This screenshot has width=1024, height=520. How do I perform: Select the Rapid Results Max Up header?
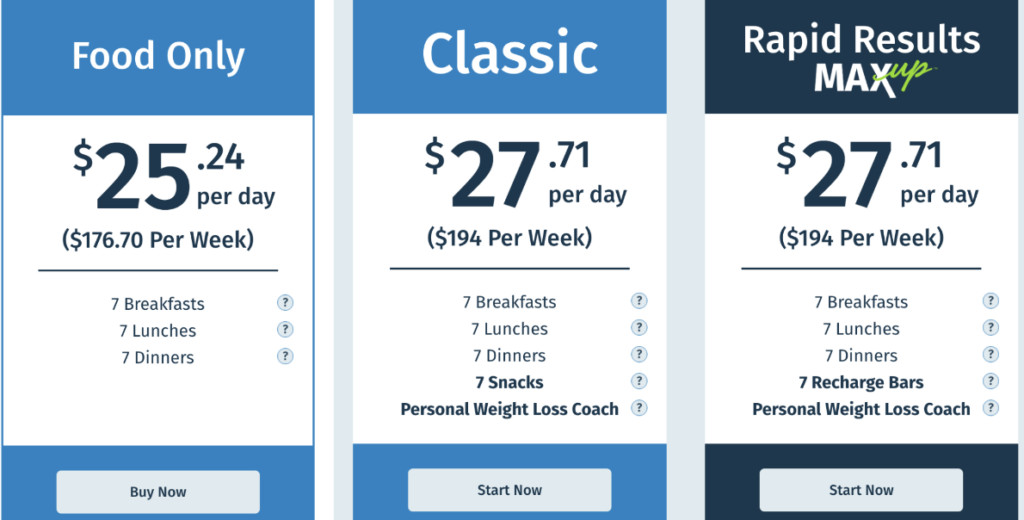861,57
